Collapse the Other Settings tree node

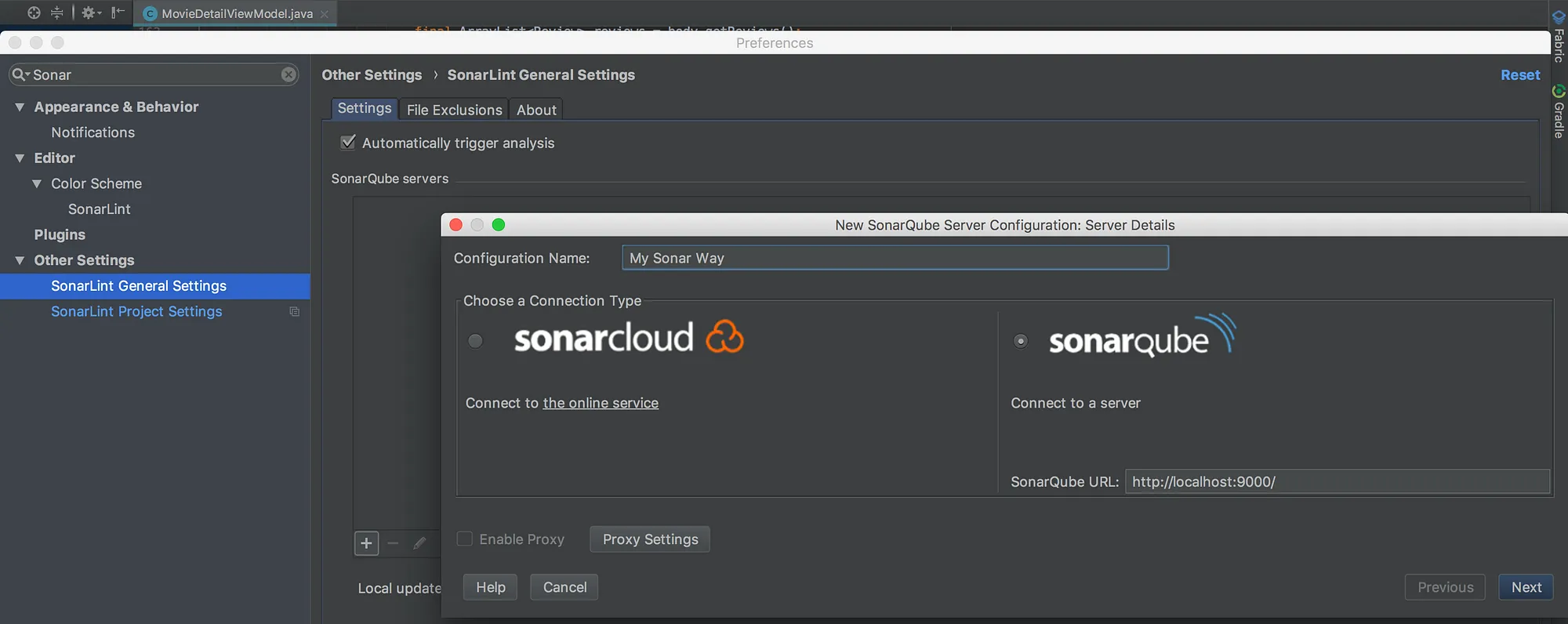click(20, 260)
